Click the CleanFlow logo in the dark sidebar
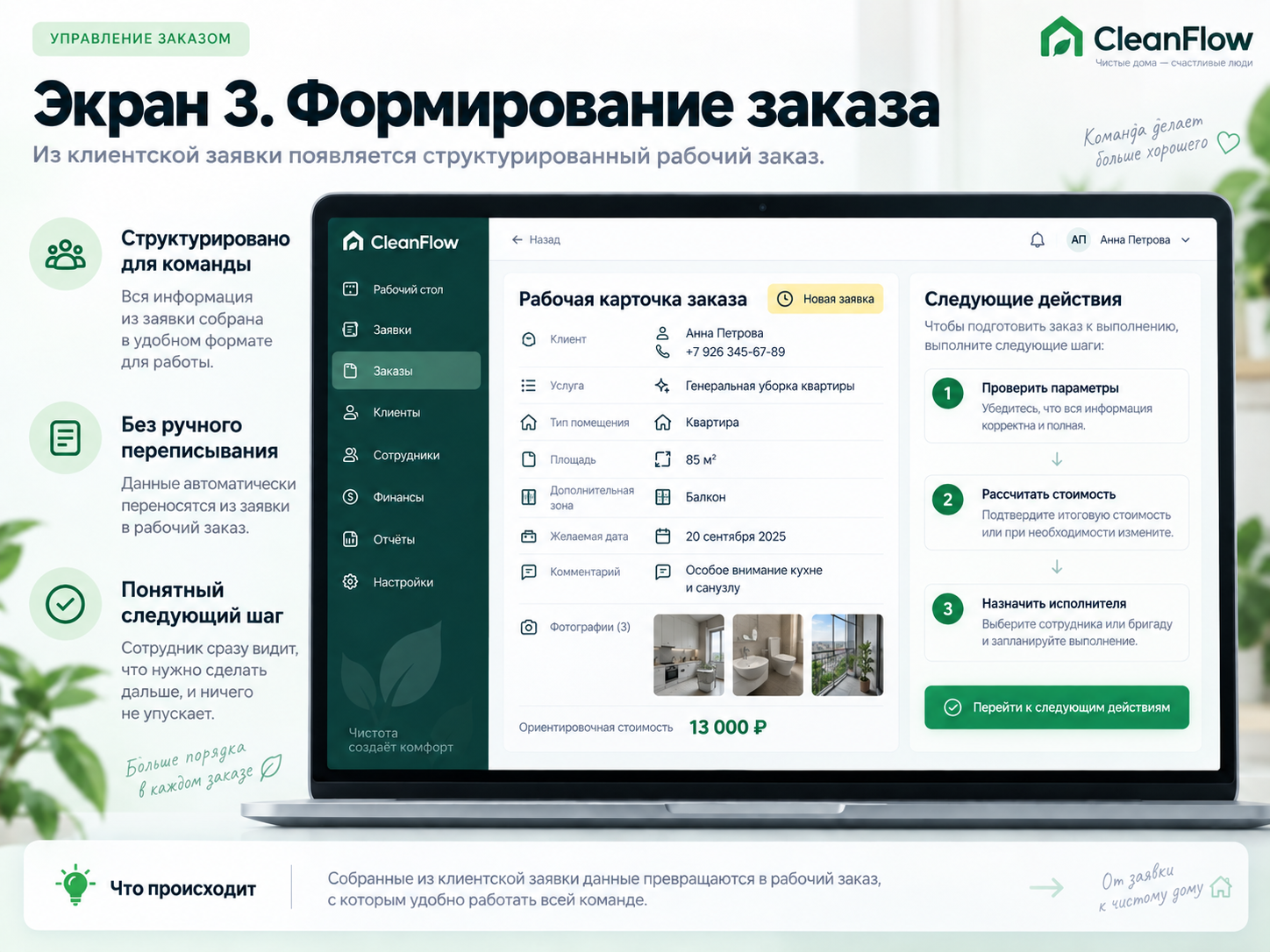The width and height of the screenshot is (1270, 952). point(401,242)
